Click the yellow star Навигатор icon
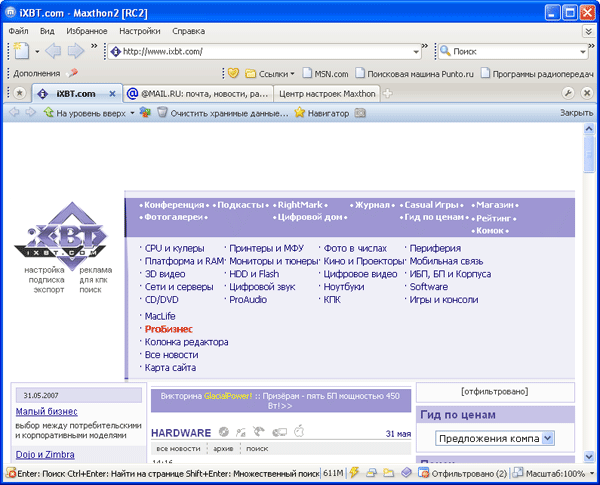 300,112
